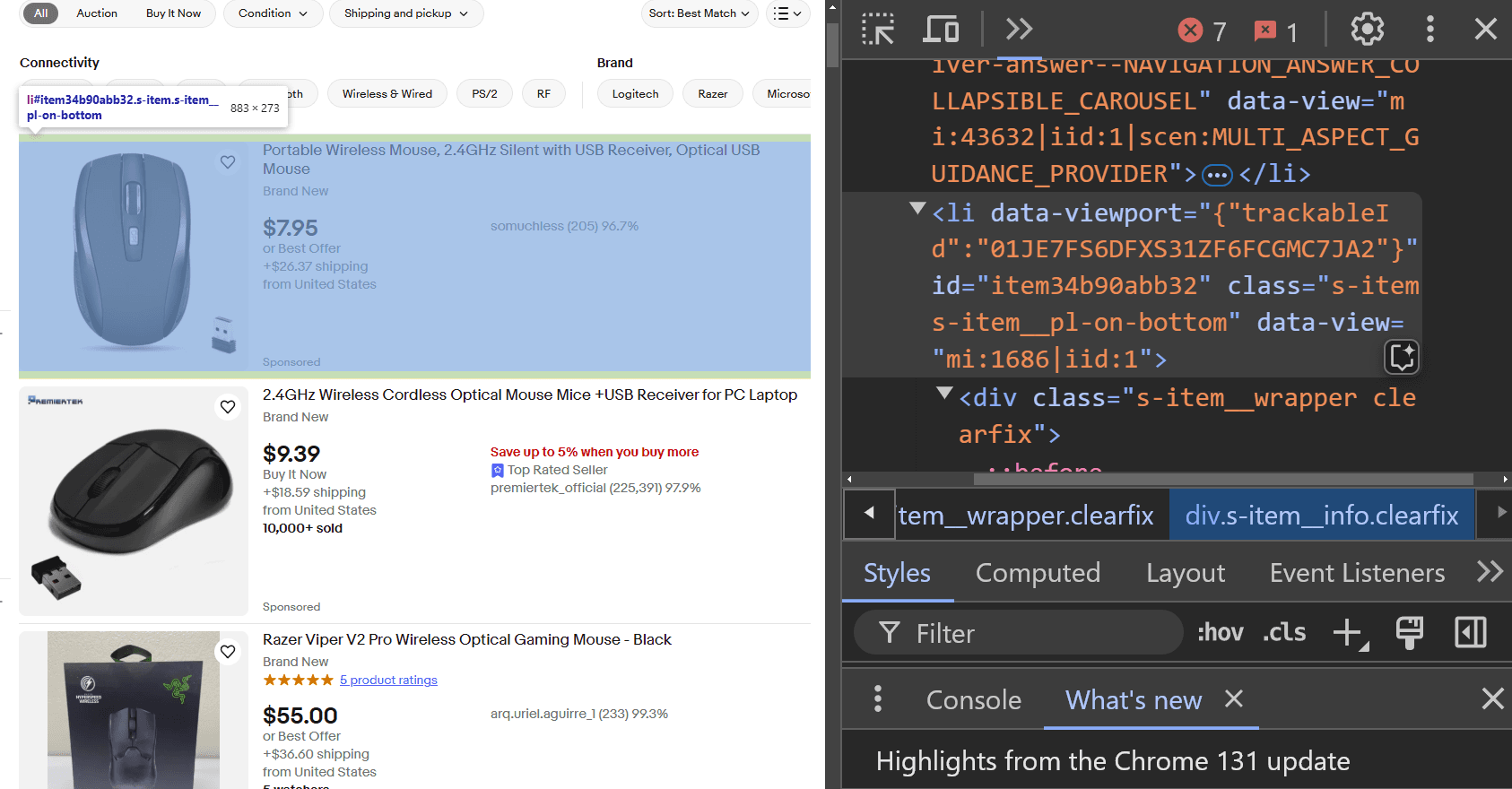Open Razer Viper V2 Pro listing title
Screen dimensions: 1512x789
tap(467, 639)
